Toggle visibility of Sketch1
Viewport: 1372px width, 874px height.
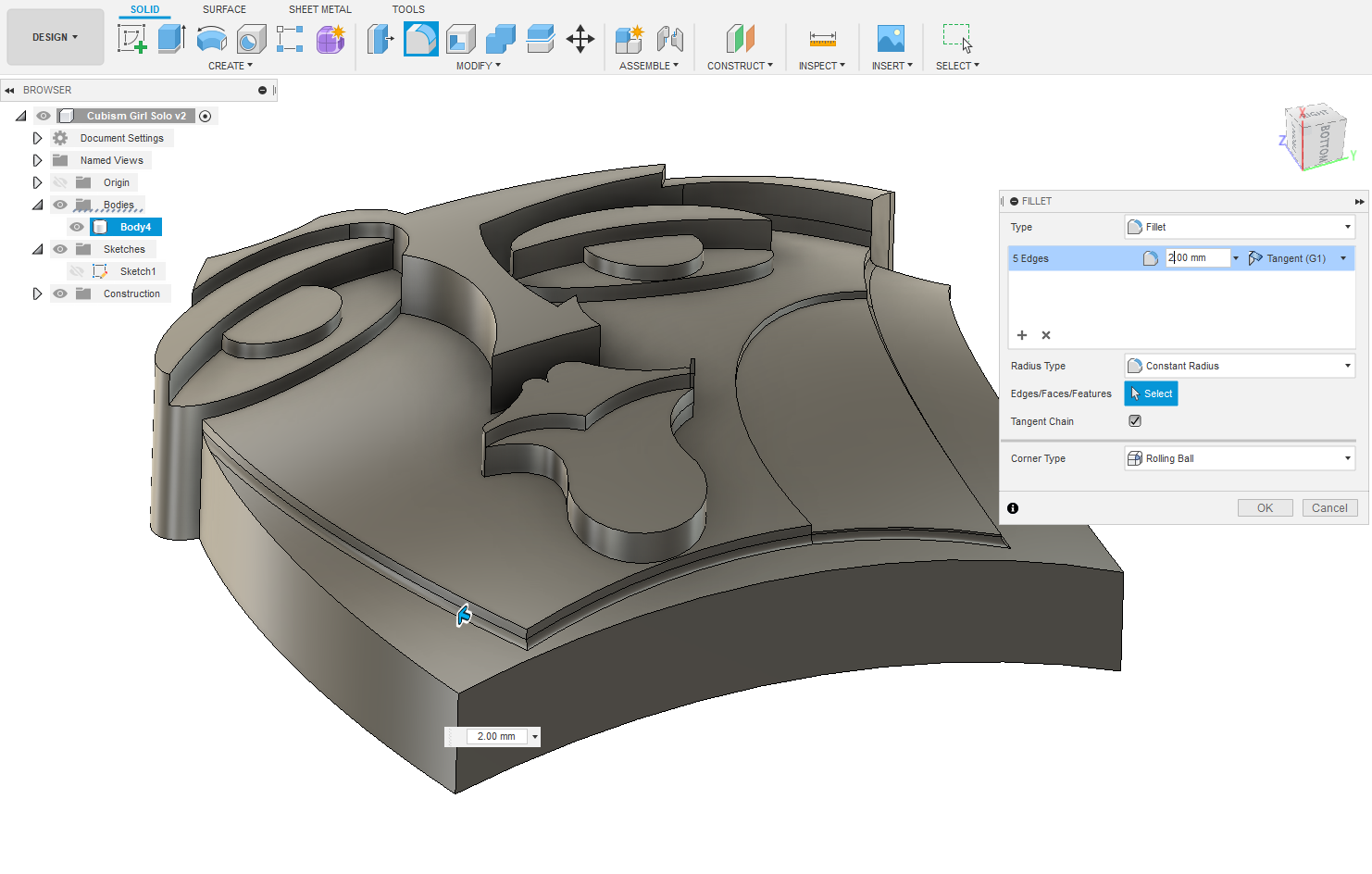point(77,271)
